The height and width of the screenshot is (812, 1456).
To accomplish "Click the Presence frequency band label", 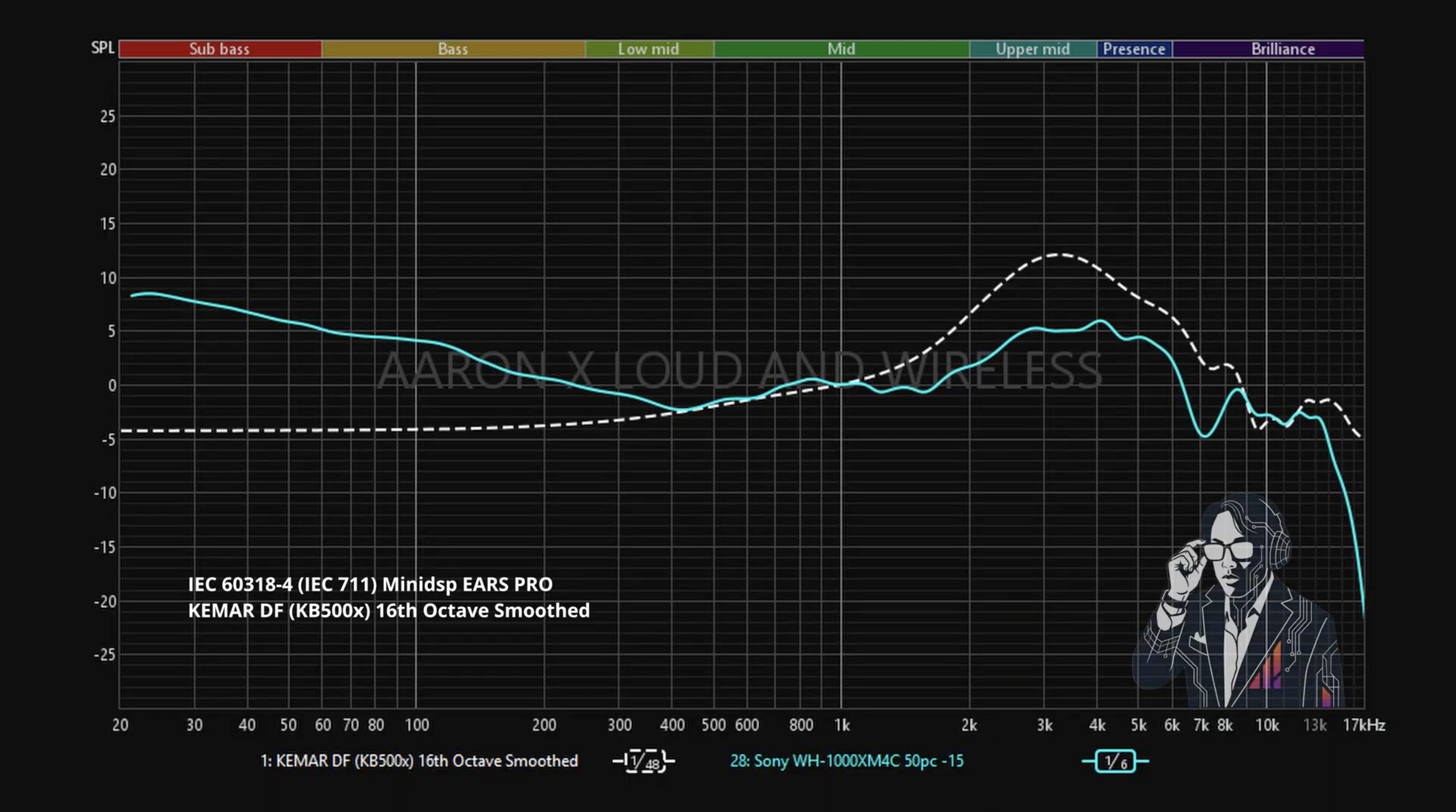I will [1134, 49].
